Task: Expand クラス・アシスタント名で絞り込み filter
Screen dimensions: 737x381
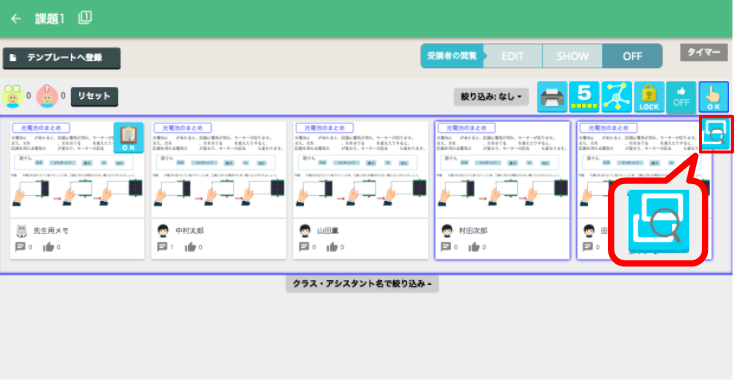Action: click(362, 284)
